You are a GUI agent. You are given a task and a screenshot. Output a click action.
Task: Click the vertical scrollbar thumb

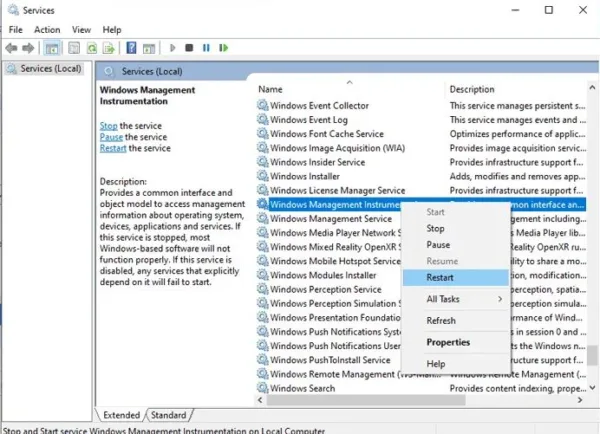592,355
